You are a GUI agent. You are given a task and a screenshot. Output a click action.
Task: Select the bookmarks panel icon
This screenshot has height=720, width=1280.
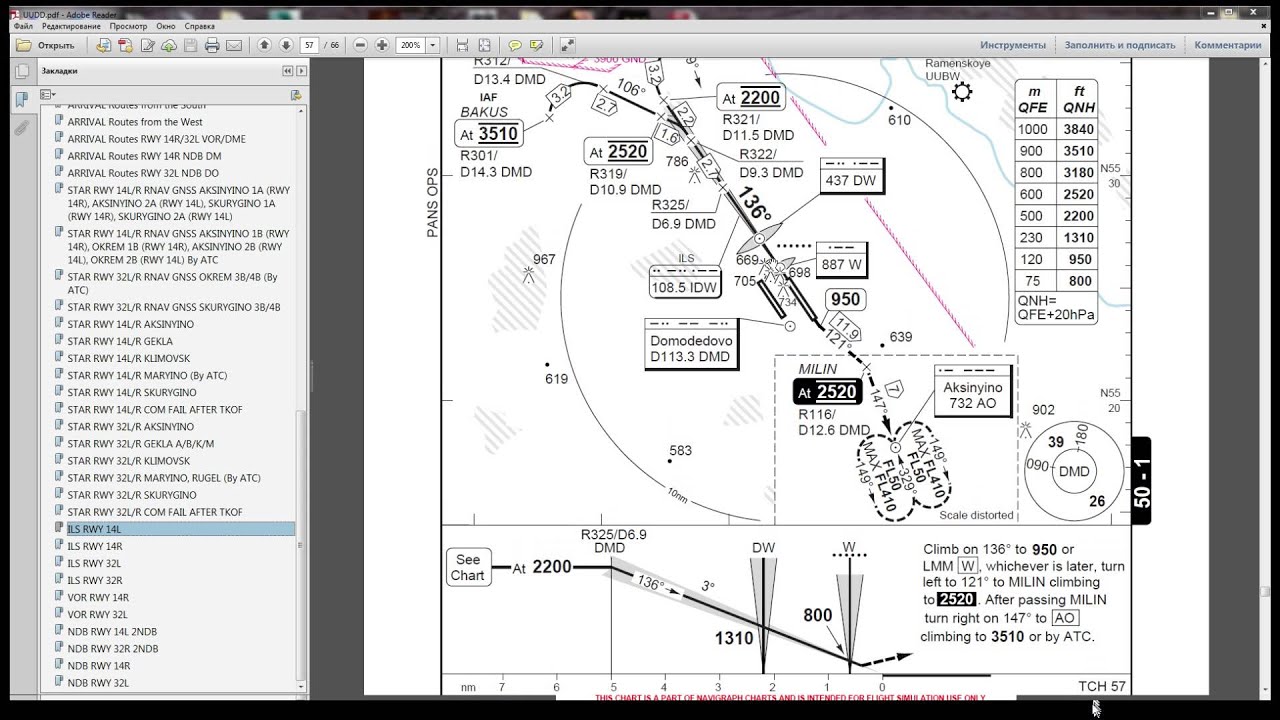coord(21,100)
